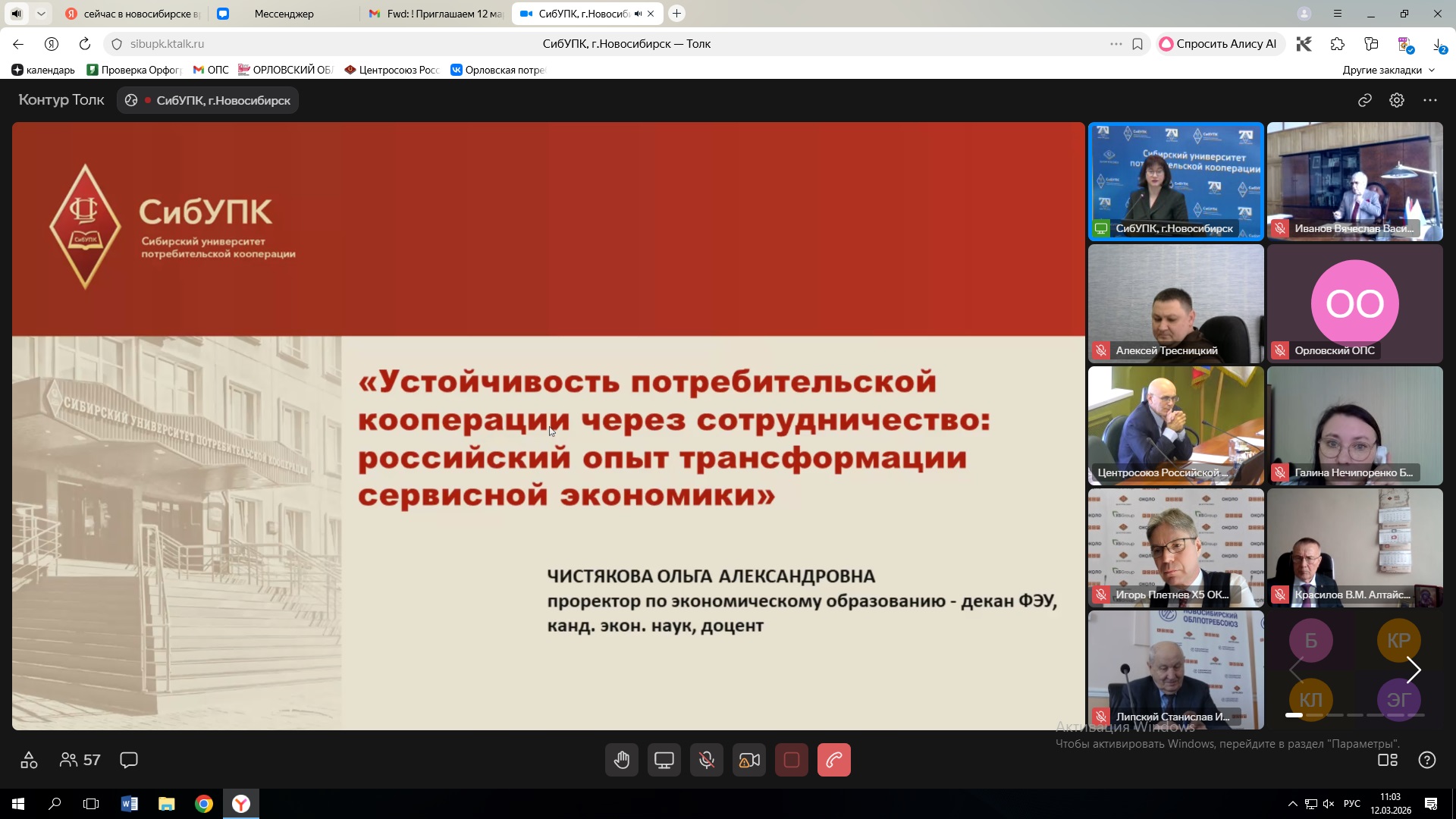Select Центросоюз Российской video tile
Viewport: 1456px width, 819px height.
pyautogui.click(x=1176, y=425)
